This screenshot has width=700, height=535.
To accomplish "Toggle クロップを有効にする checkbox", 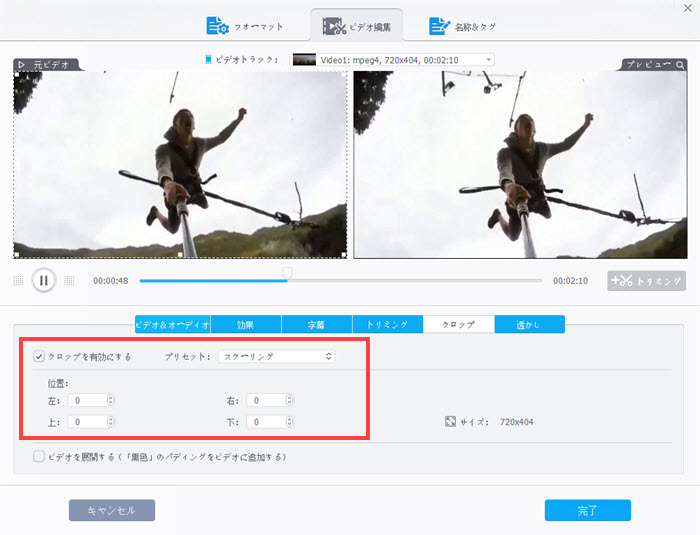I will (39, 356).
